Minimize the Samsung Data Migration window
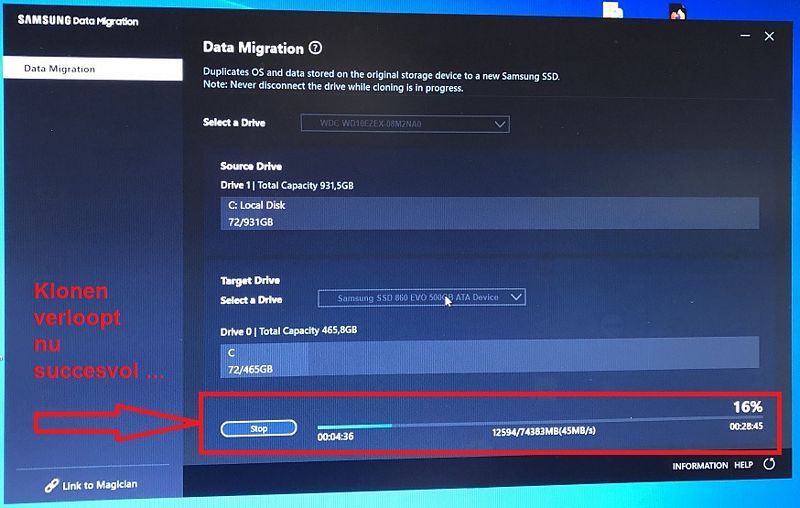Screen dimensions: 800x508 pos(745,36)
